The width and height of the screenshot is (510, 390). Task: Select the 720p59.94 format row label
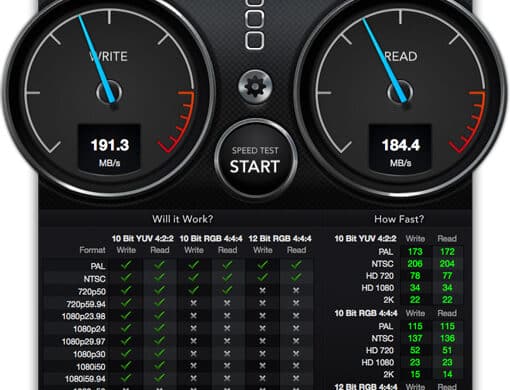point(86,304)
